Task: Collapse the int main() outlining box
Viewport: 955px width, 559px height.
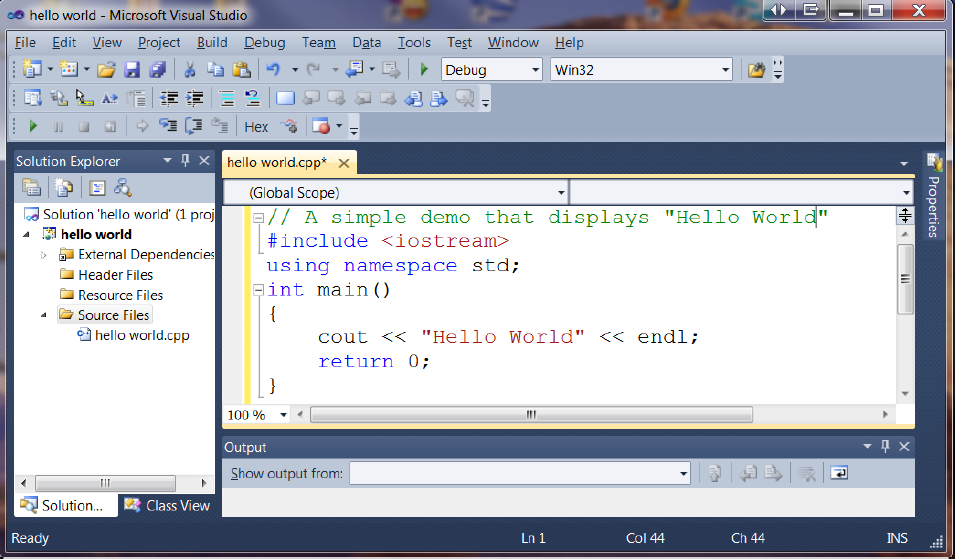Action: coord(258,290)
